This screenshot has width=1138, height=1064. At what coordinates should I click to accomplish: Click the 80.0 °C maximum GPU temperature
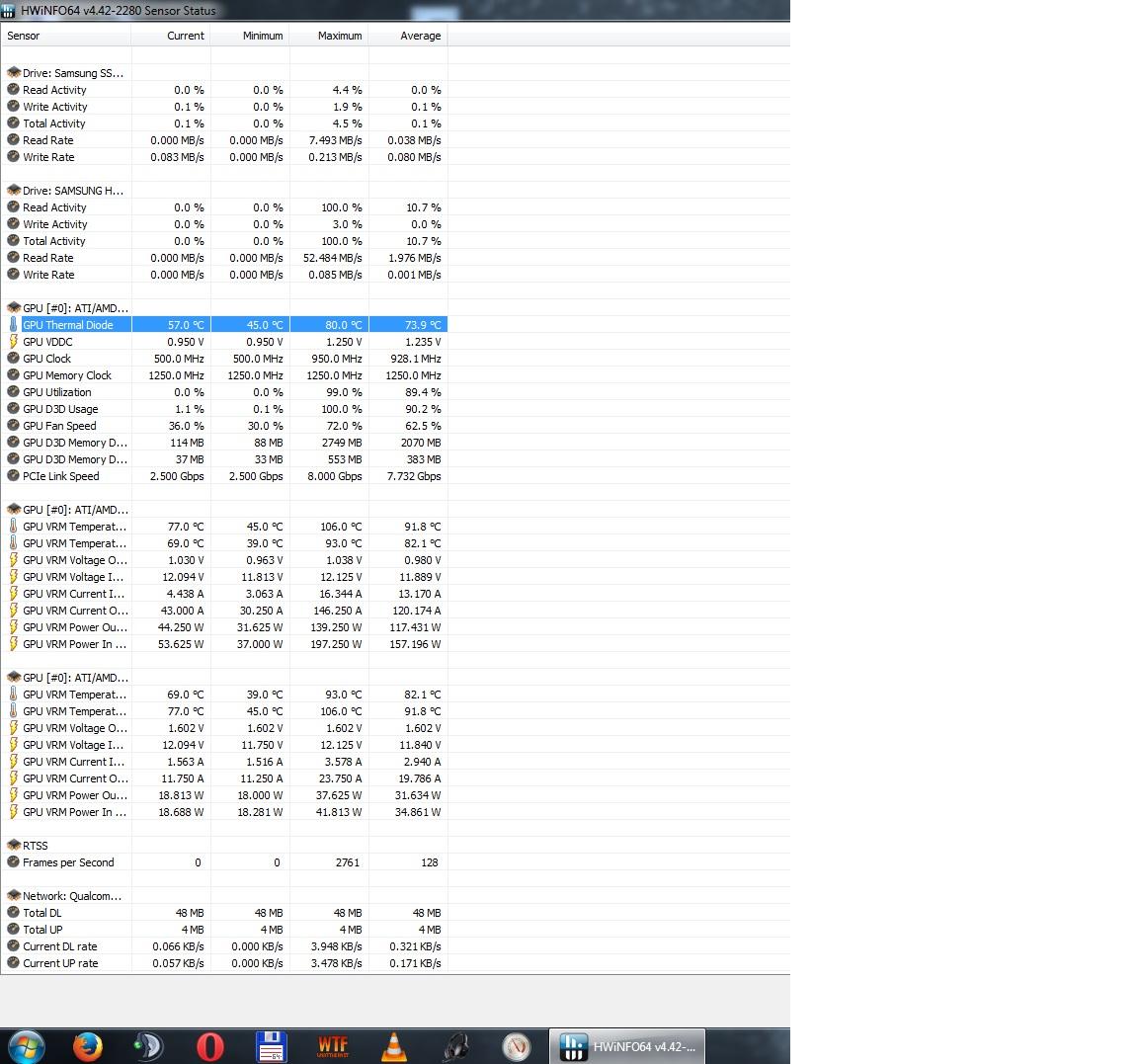pos(344,324)
